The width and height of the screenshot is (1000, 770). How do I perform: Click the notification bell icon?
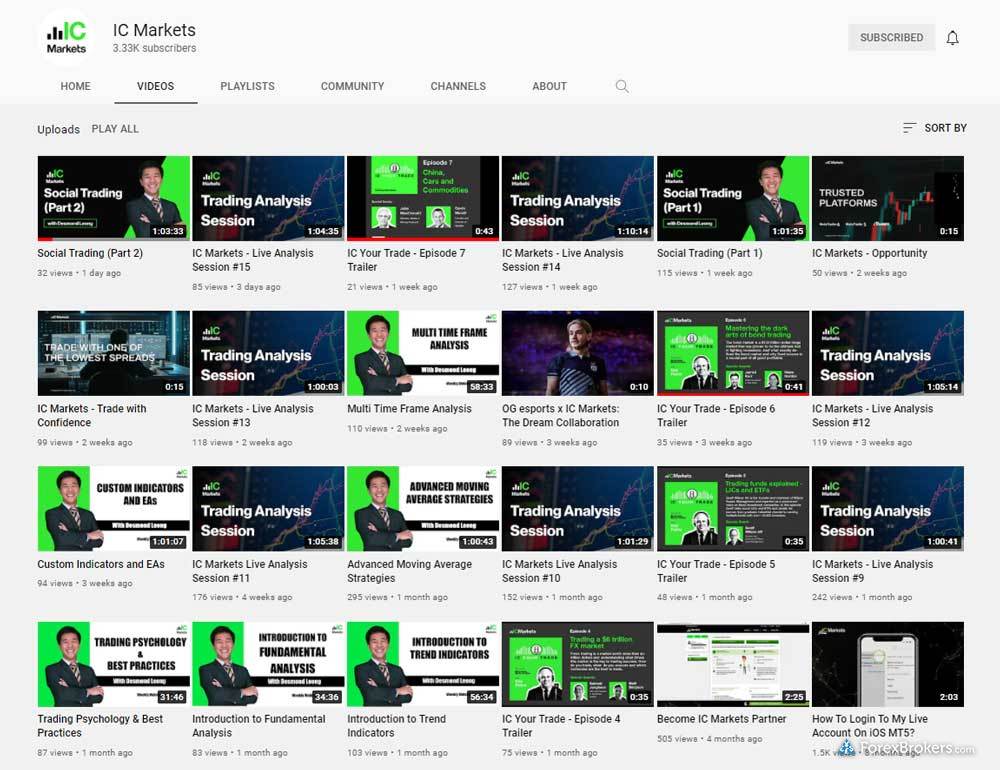click(x=952, y=38)
